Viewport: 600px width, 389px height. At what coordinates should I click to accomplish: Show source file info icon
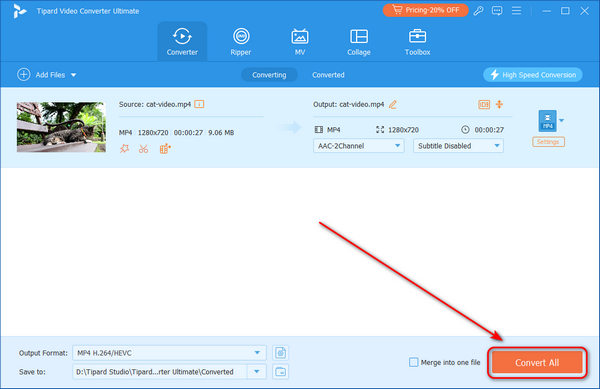click(199, 104)
